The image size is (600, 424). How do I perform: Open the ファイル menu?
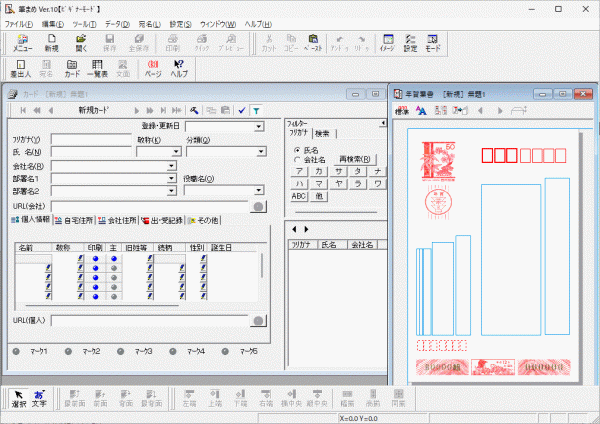tap(18, 24)
